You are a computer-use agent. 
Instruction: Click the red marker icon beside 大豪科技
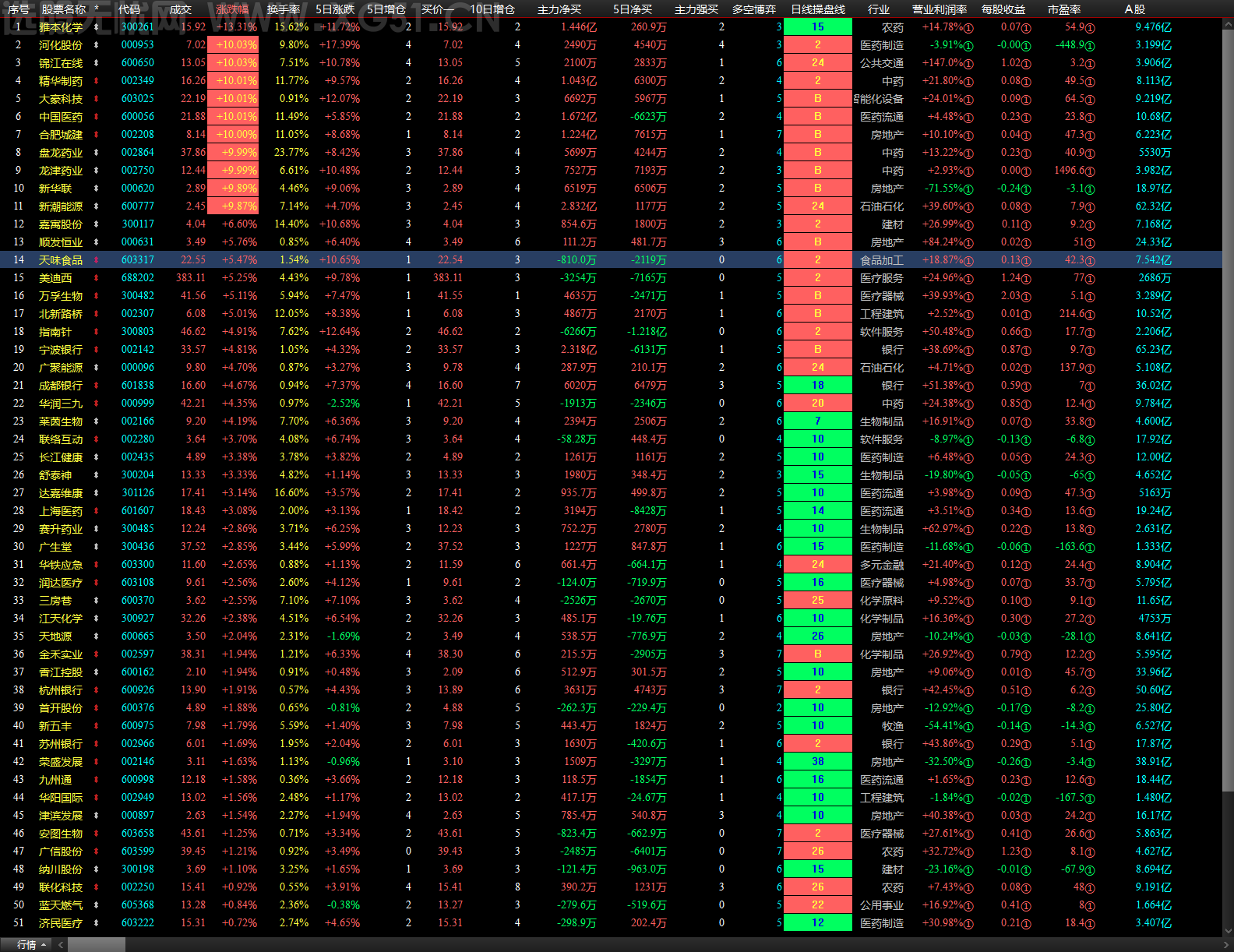click(x=97, y=99)
